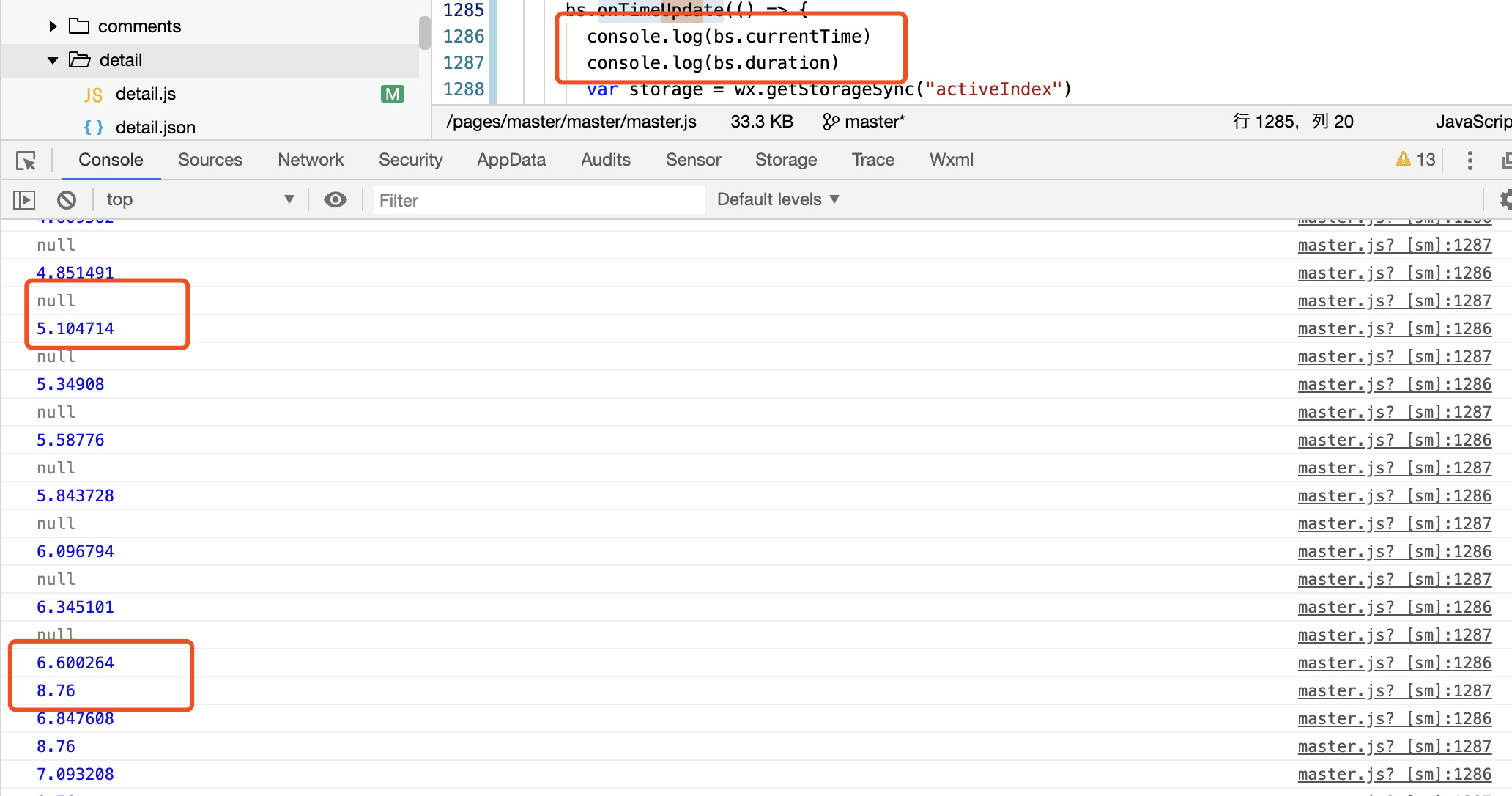Image resolution: width=1512 pixels, height=796 pixels.
Task: Open master.js:1287 link beside 8.76
Action: pyautogui.click(x=1394, y=690)
